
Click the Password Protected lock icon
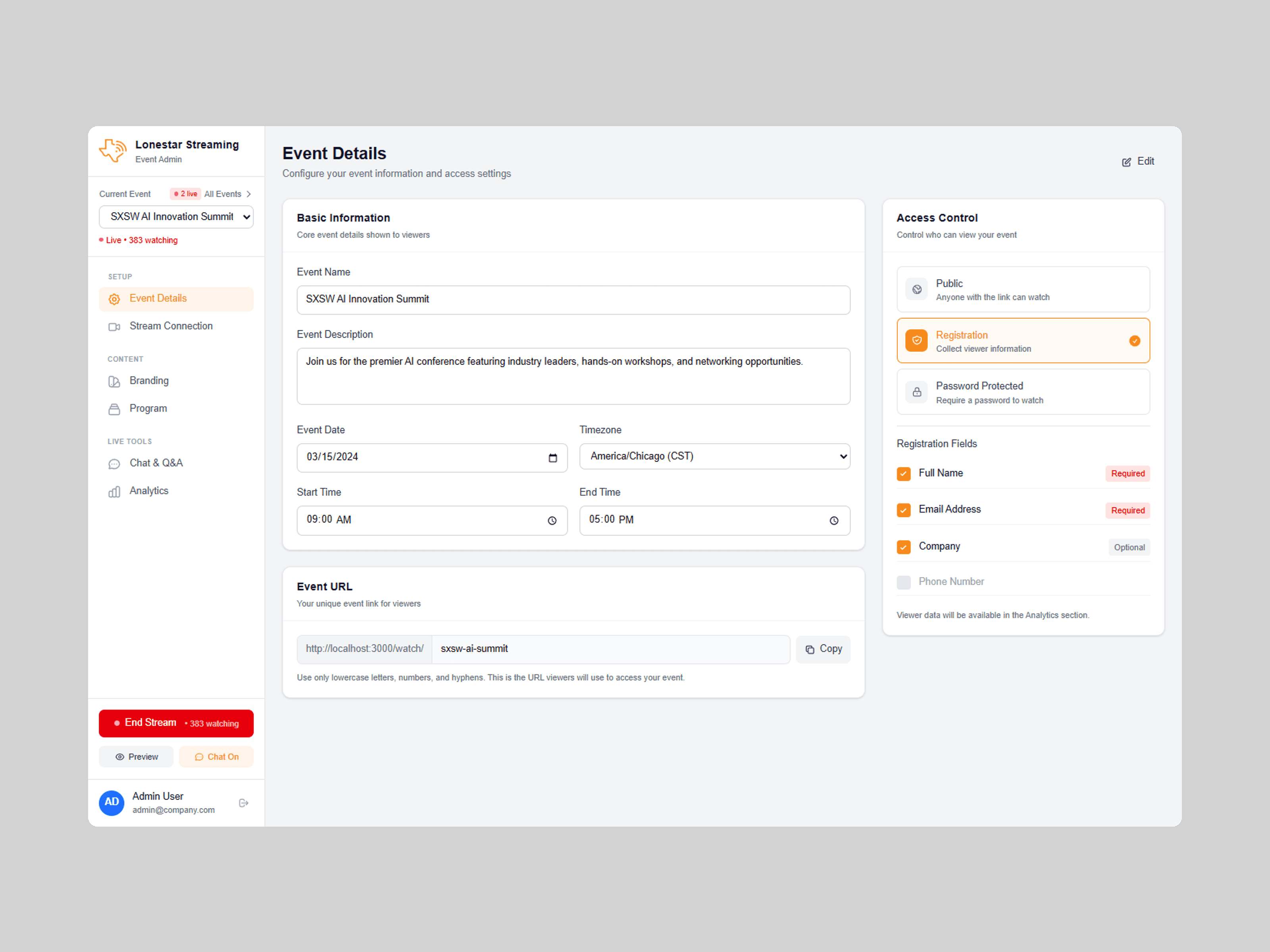[916, 392]
